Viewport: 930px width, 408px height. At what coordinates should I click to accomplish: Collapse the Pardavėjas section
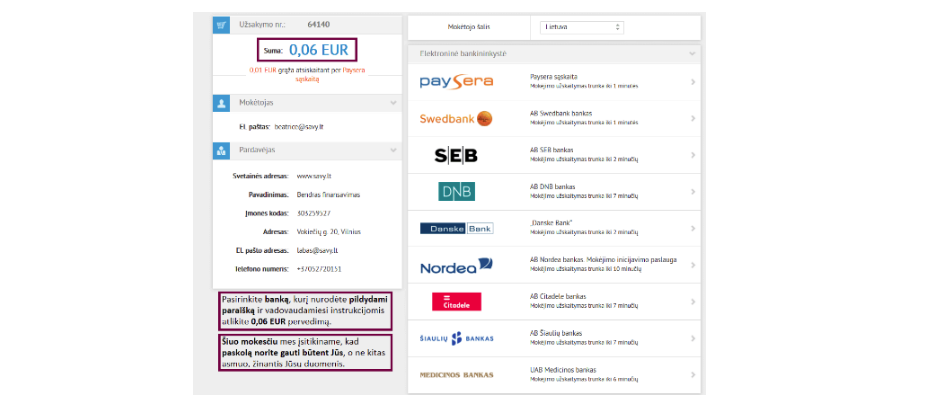pos(393,152)
